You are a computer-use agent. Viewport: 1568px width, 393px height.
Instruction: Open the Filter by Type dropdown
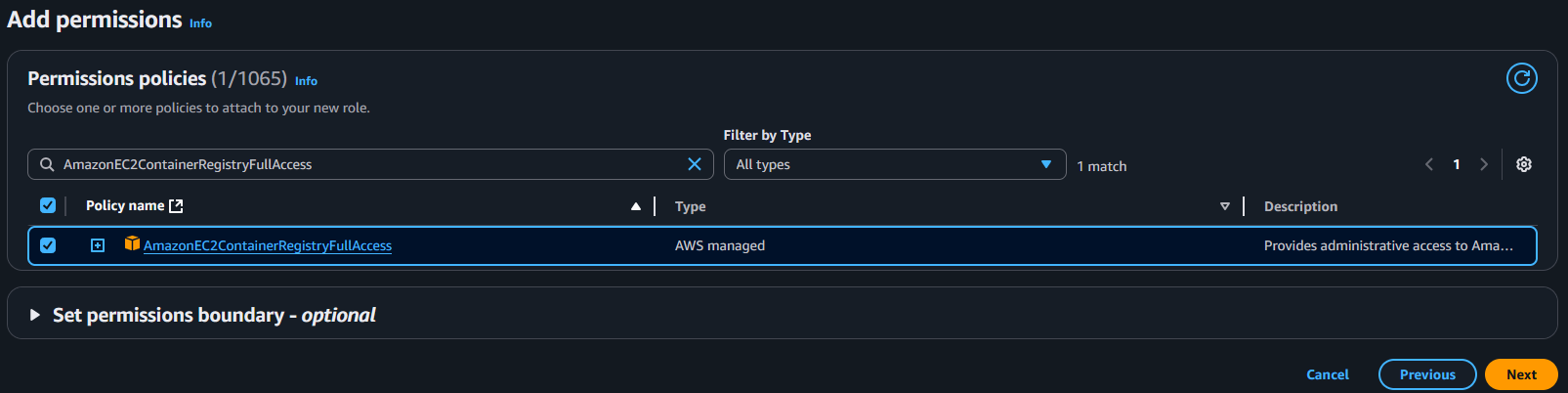[x=894, y=164]
